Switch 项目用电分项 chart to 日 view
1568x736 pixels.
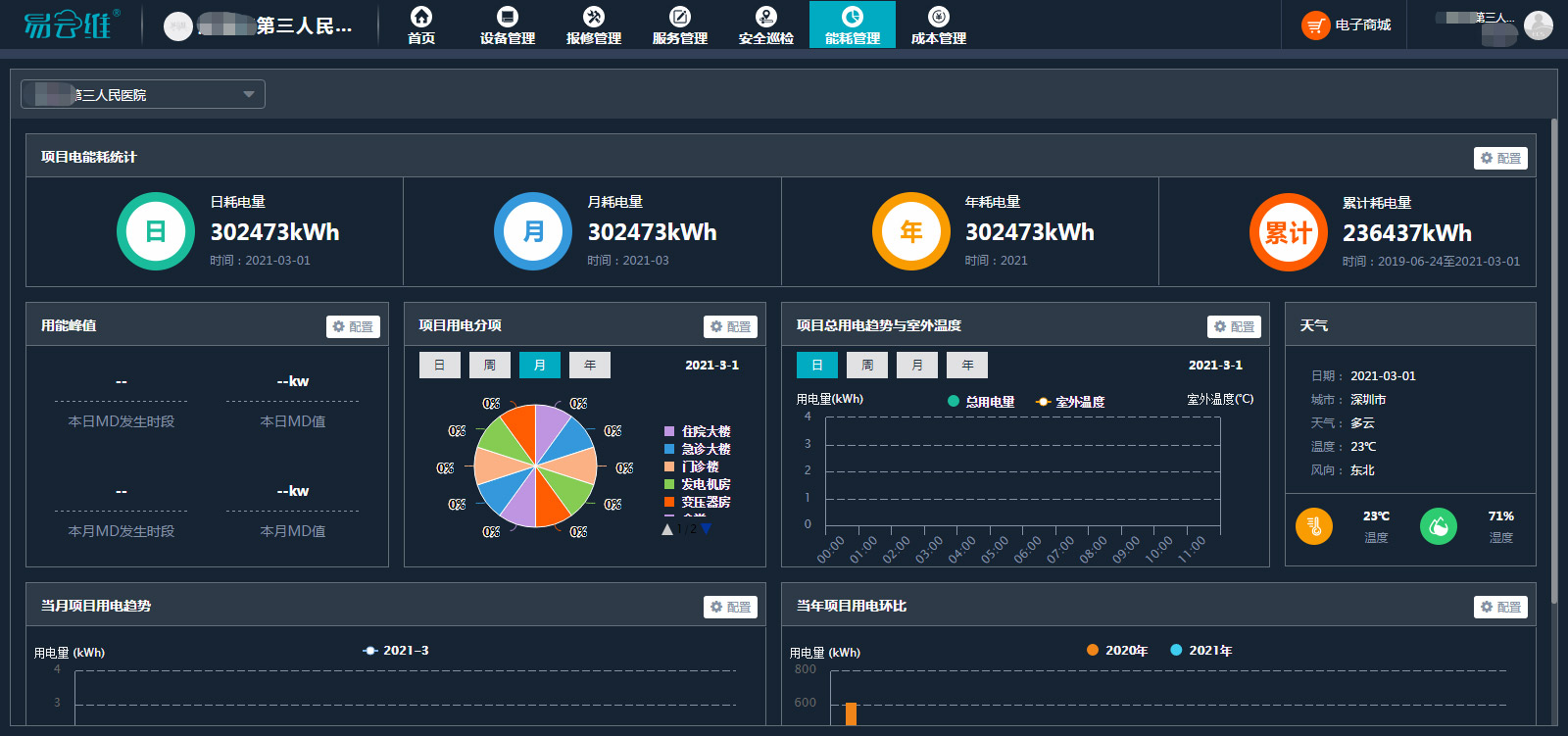(x=440, y=365)
